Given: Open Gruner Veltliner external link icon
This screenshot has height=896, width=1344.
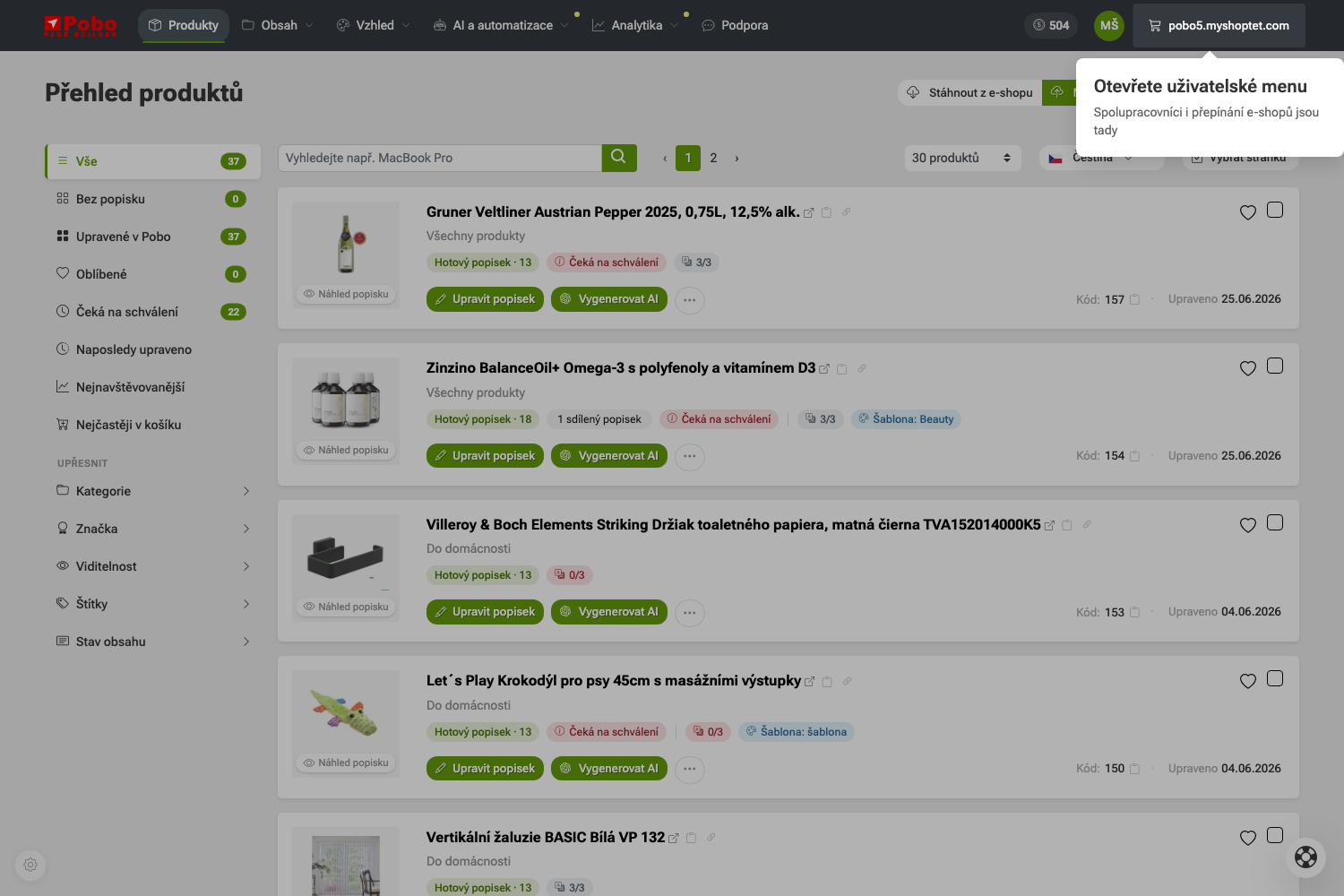Looking at the screenshot, I should point(809,213).
